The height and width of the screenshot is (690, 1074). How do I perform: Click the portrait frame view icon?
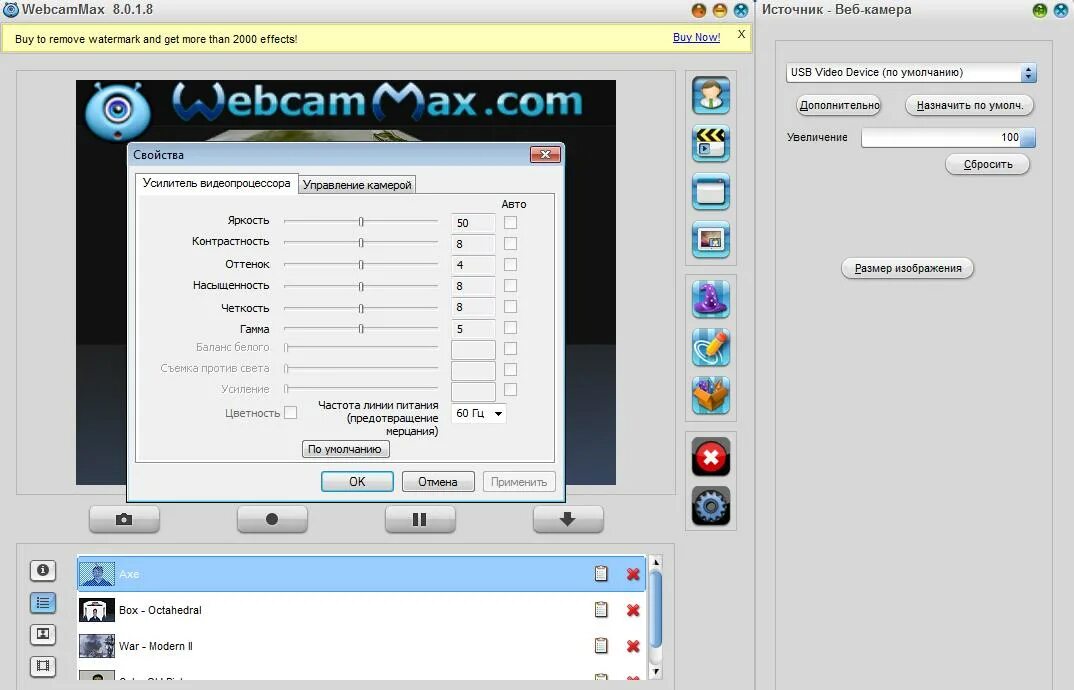tap(42, 634)
